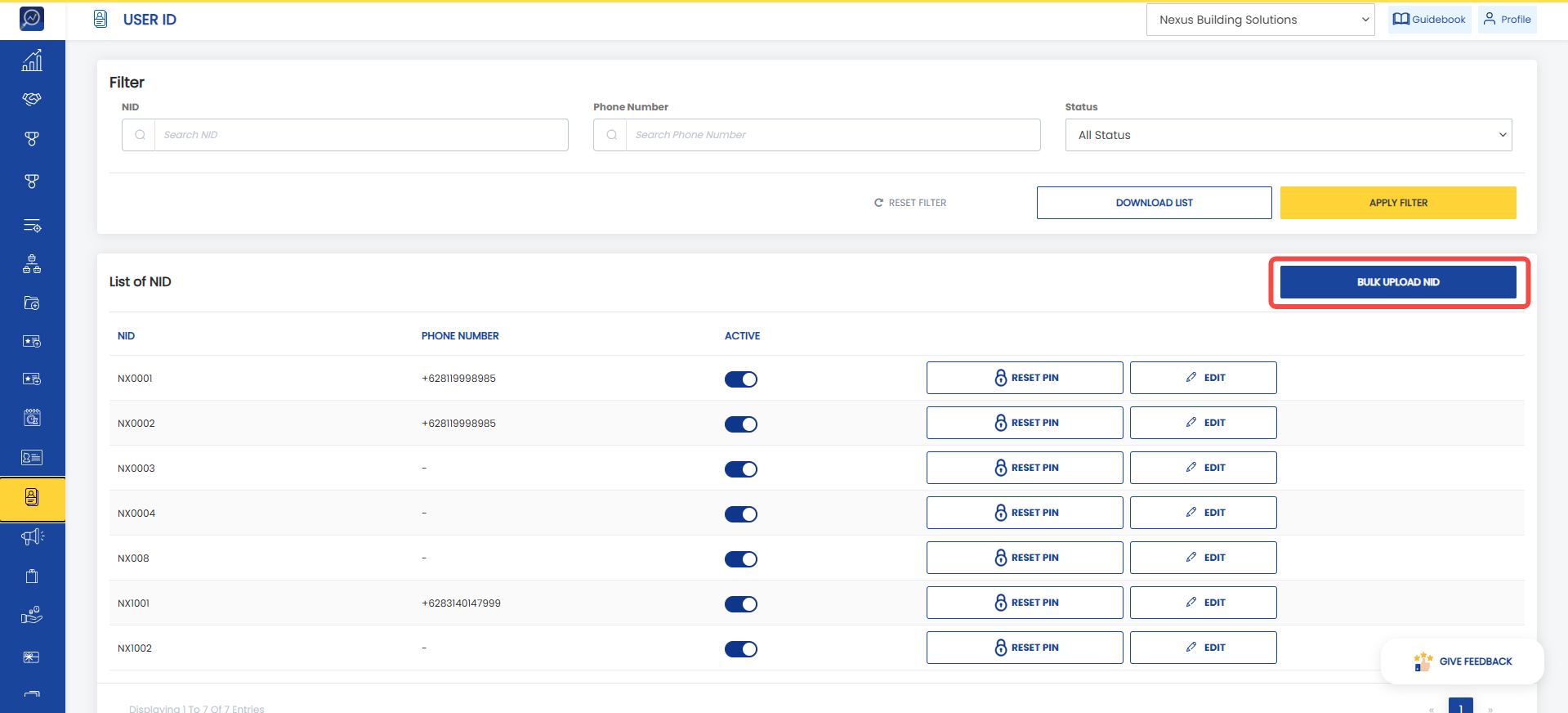The height and width of the screenshot is (713, 1568).
Task: Edit the NX1002 entry
Action: (1204, 648)
